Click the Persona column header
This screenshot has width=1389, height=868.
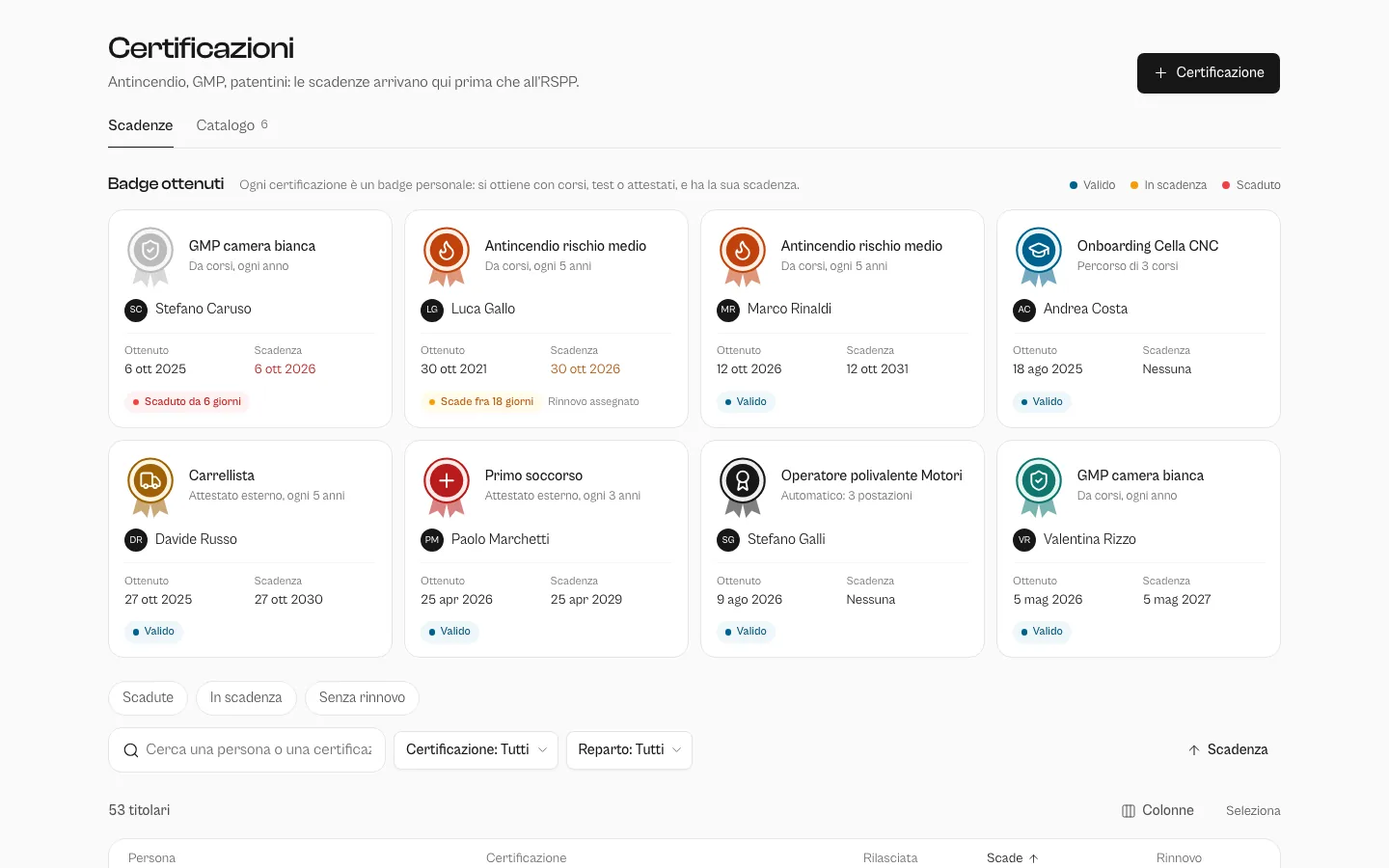click(151, 857)
